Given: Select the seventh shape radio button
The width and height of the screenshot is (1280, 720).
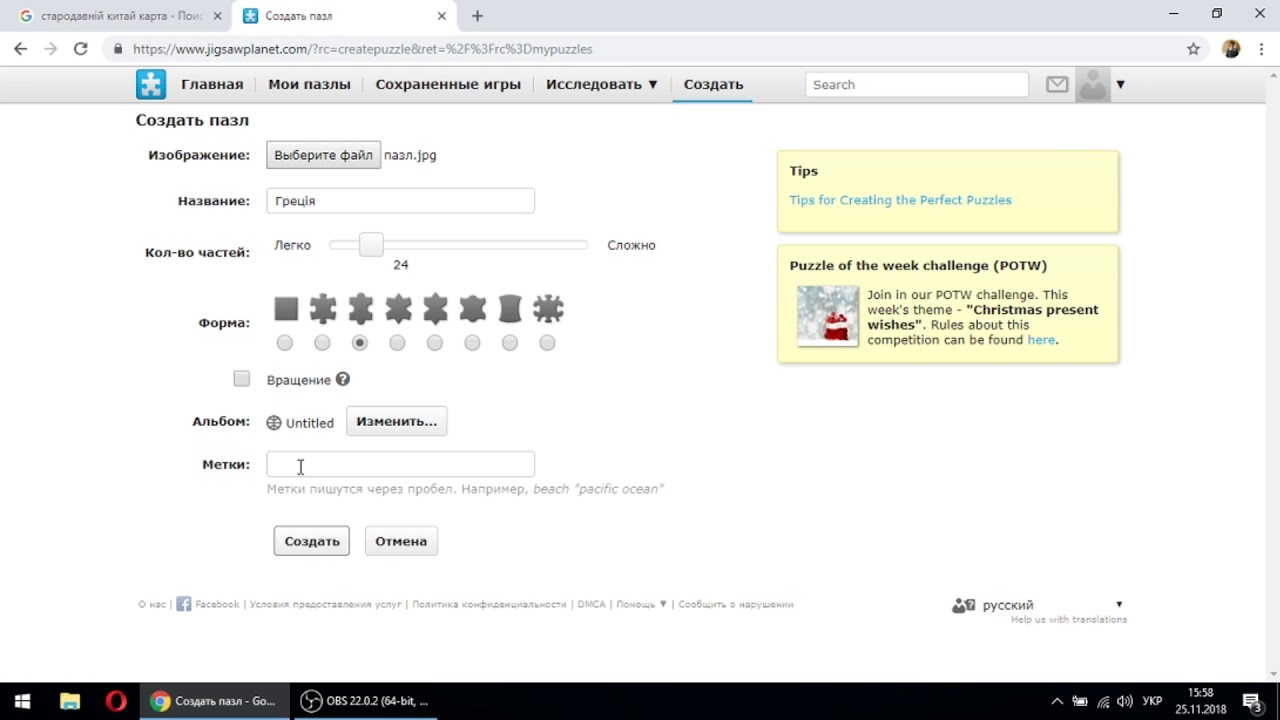Looking at the screenshot, I should tap(510, 343).
